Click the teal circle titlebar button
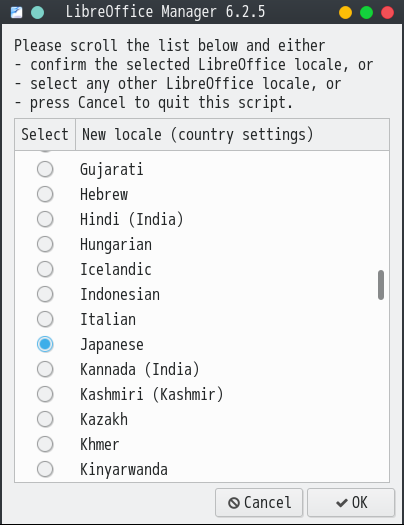Viewport: 404px width, 525px height. pyautogui.click(x=37, y=13)
